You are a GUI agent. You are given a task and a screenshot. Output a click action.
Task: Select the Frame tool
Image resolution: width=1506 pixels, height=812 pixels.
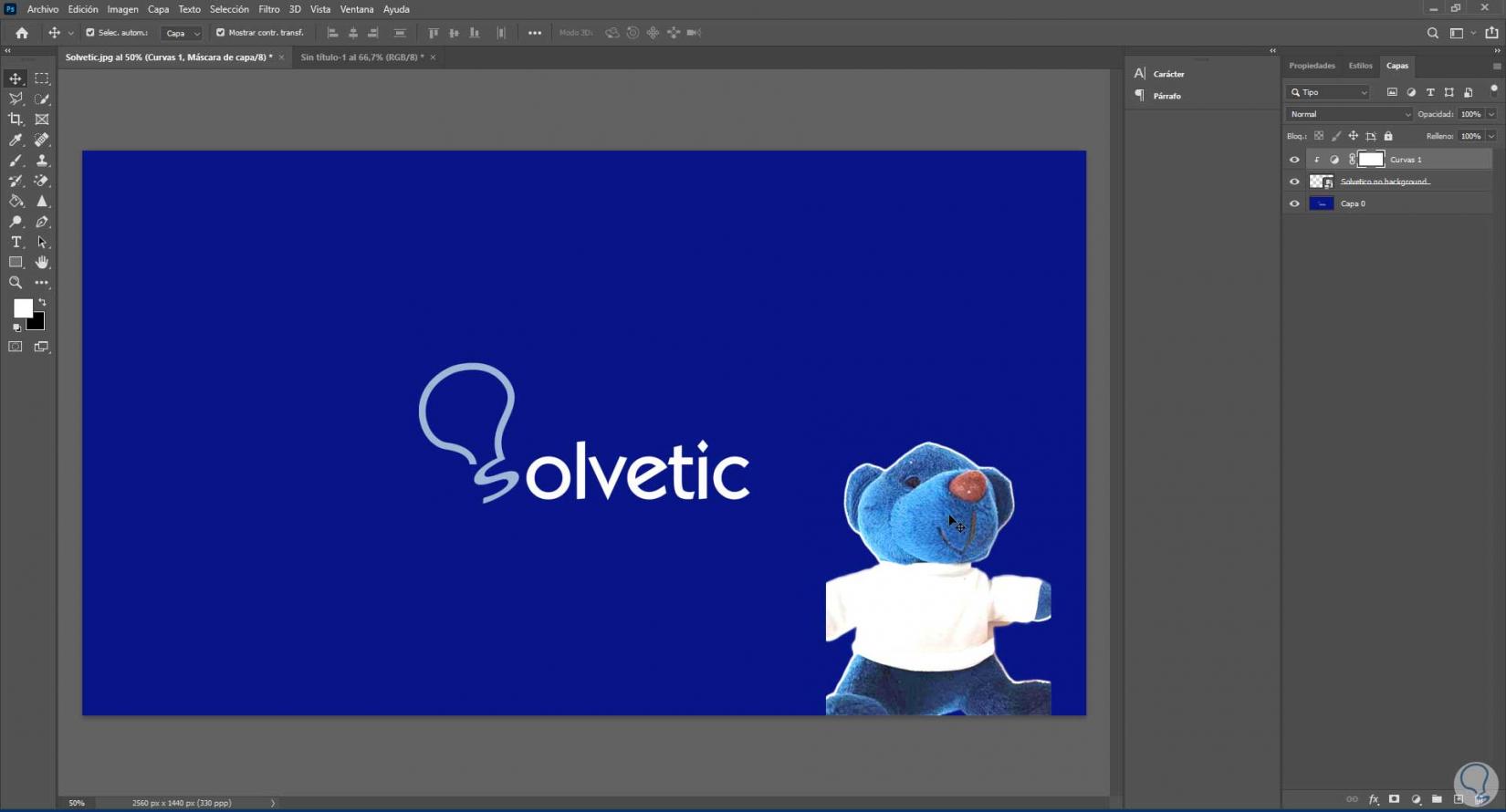[x=42, y=120]
